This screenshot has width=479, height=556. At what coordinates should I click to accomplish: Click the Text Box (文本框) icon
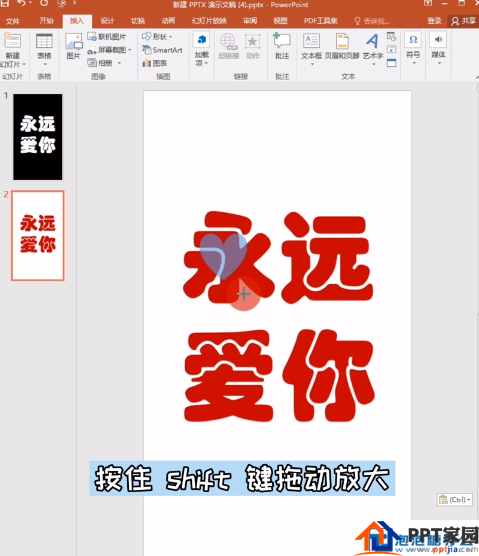click(311, 41)
